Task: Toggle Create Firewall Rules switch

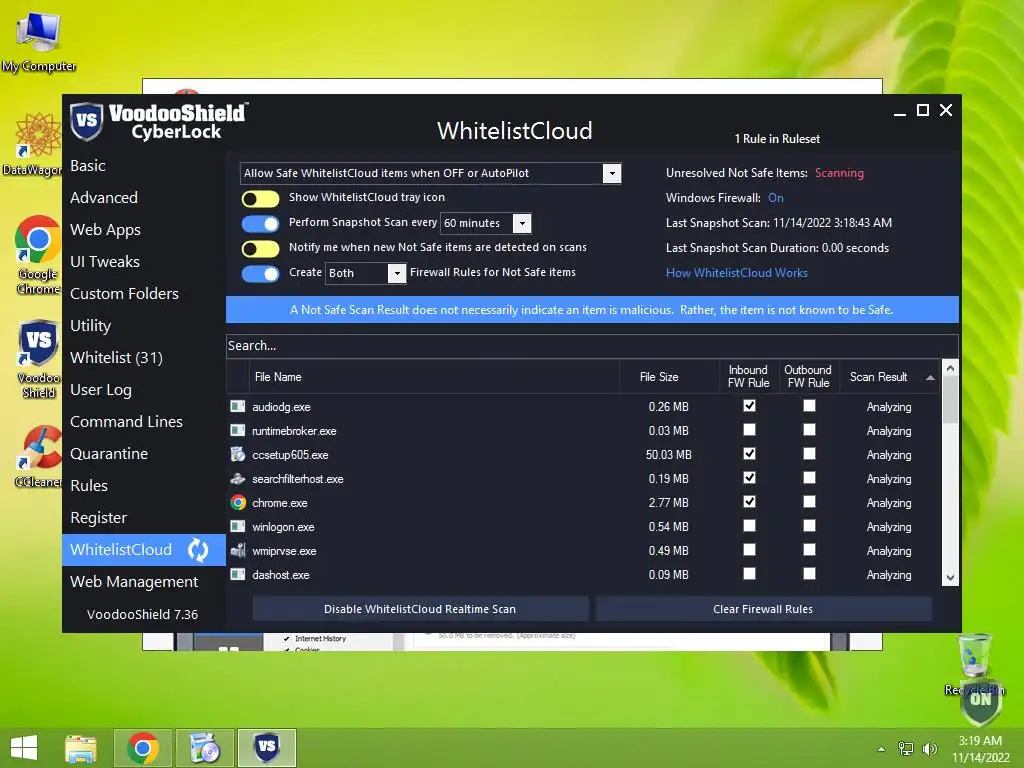Action: [260, 274]
